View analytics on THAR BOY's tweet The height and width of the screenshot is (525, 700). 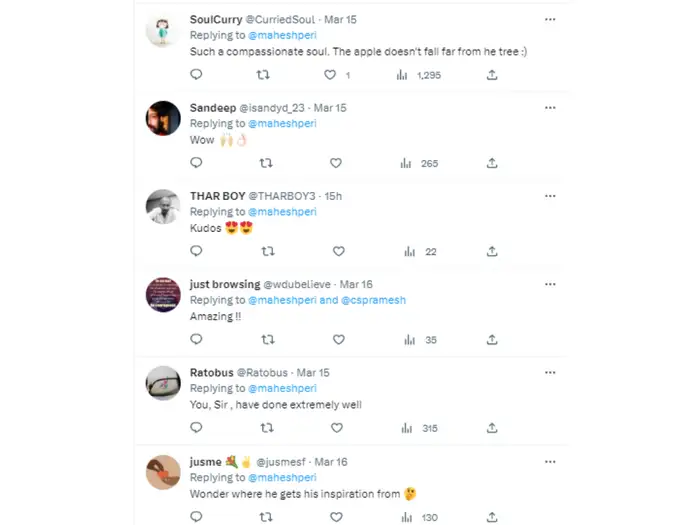(409, 252)
